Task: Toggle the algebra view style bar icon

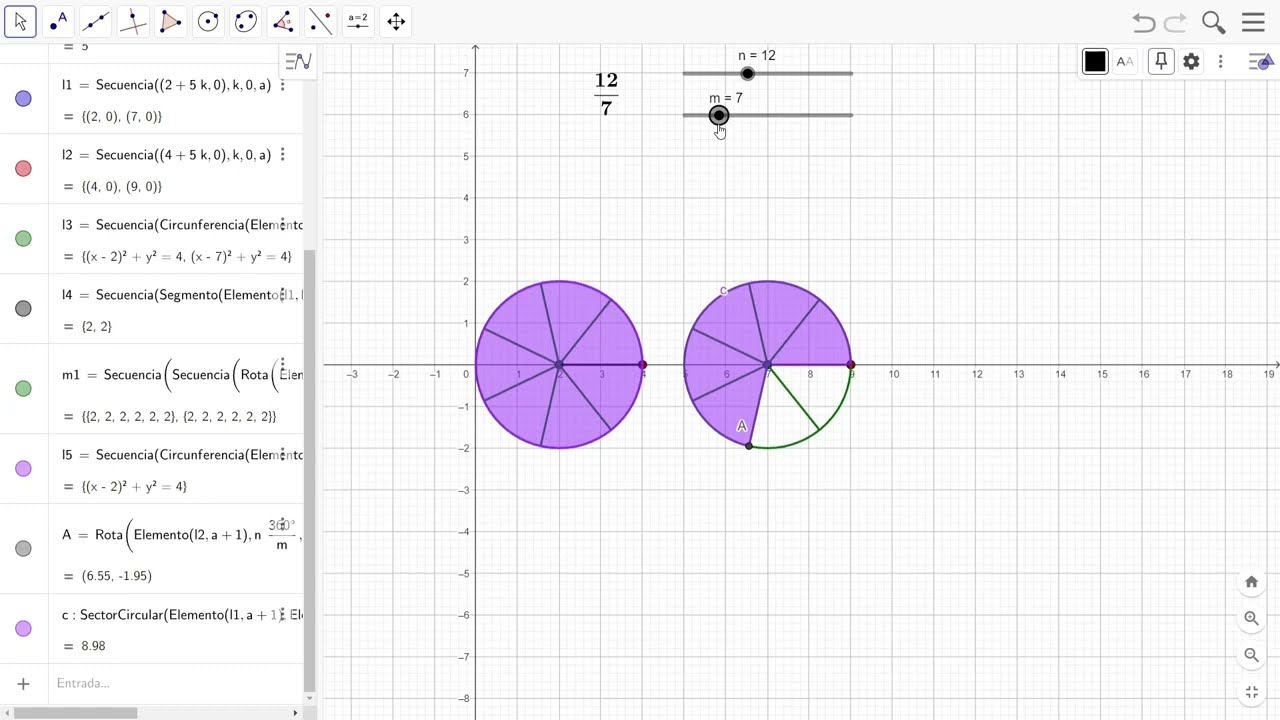Action: [298, 61]
